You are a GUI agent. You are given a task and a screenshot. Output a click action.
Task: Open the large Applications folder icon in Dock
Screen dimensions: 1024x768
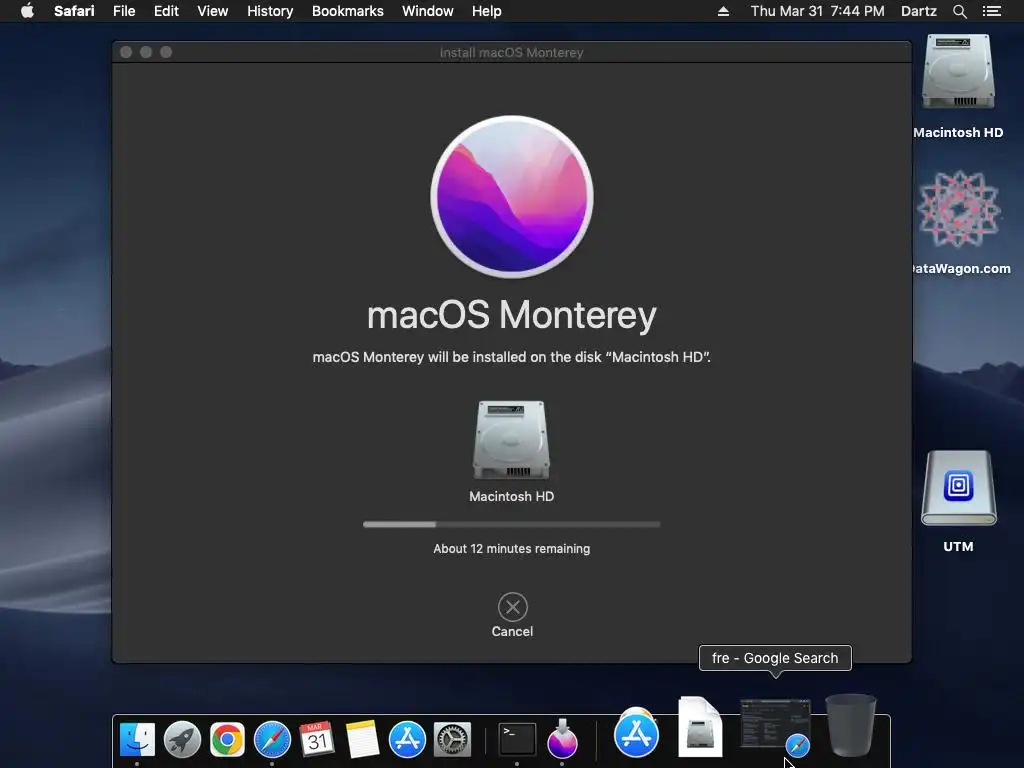(x=636, y=733)
